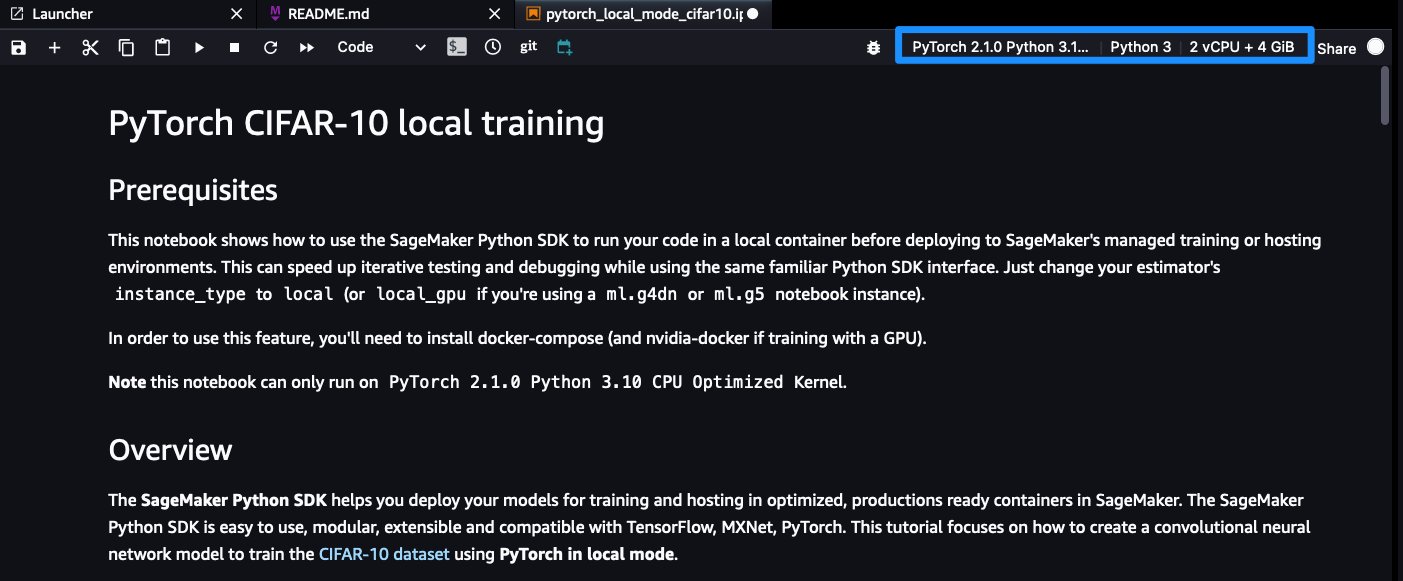Click the Python 3 kernel name
Viewport: 1403px width, 581px height.
tap(1140, 47)
